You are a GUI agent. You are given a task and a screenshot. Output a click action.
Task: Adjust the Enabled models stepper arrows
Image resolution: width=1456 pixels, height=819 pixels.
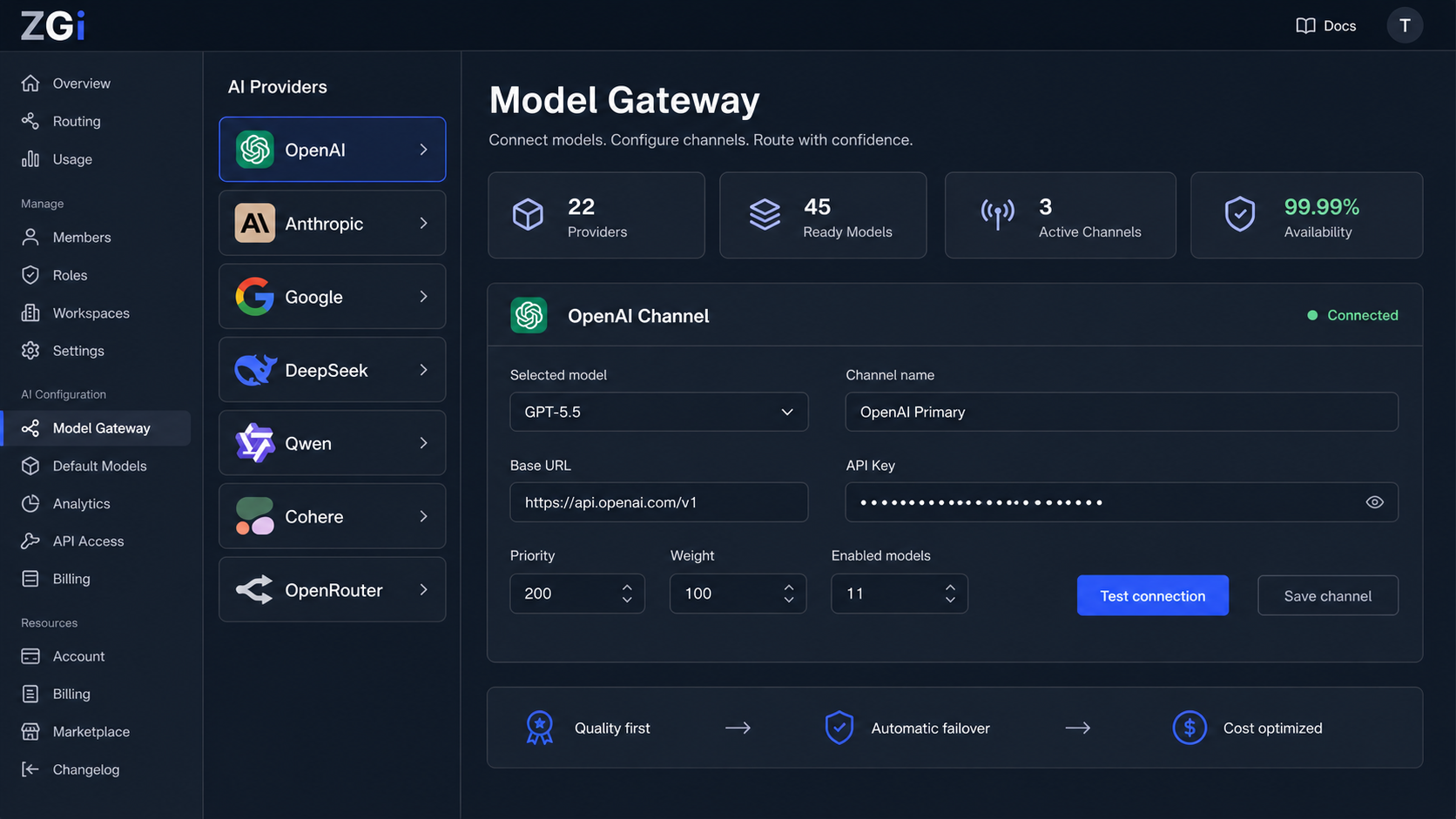(x=950, y=594)
